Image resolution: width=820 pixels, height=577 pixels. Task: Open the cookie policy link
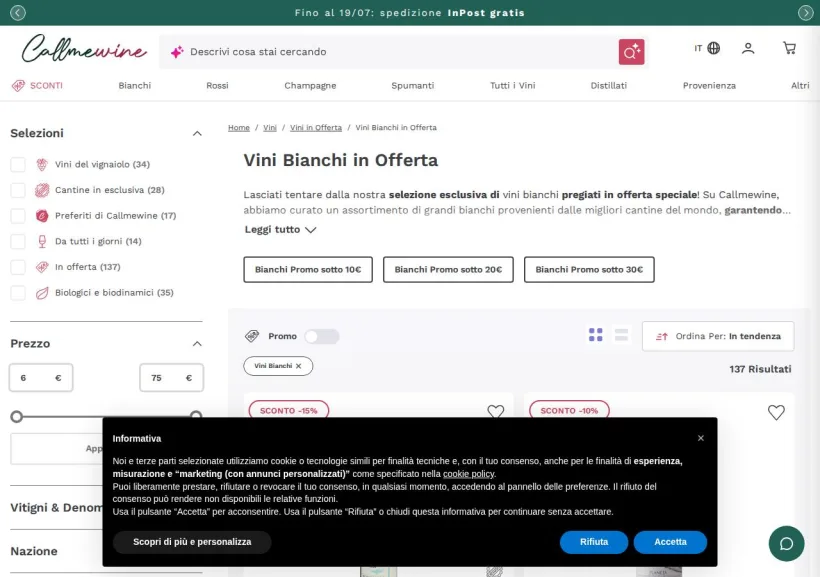pyautogui.click(x=468, y=474)
